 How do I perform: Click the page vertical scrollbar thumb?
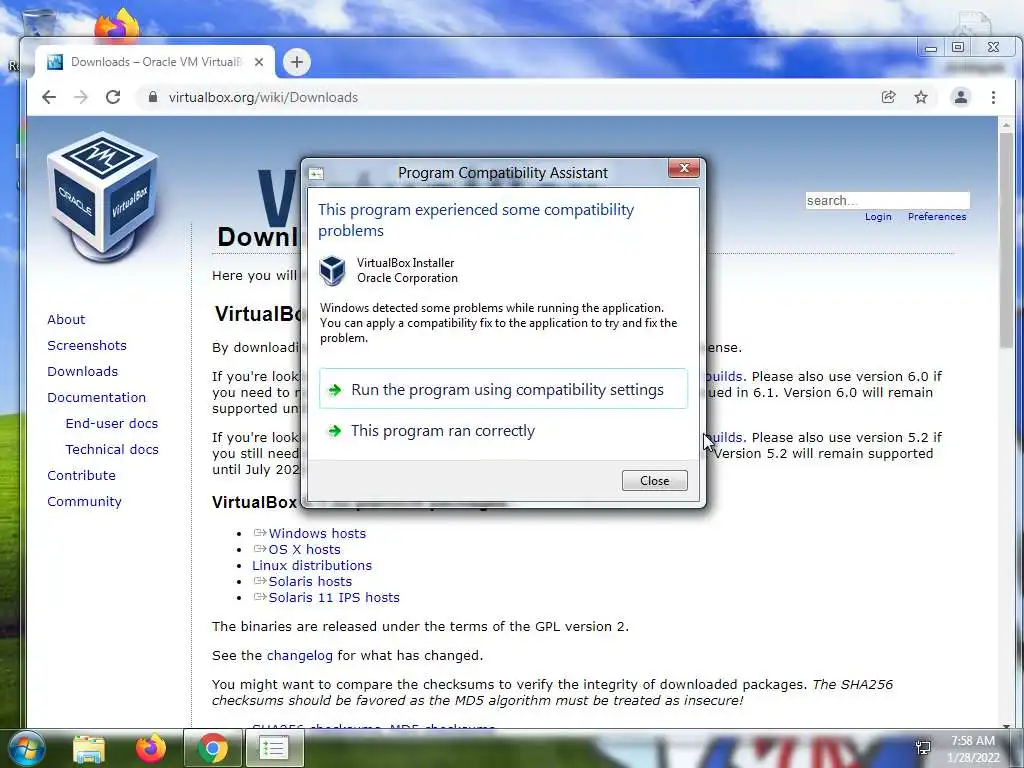coord(1006,238)
